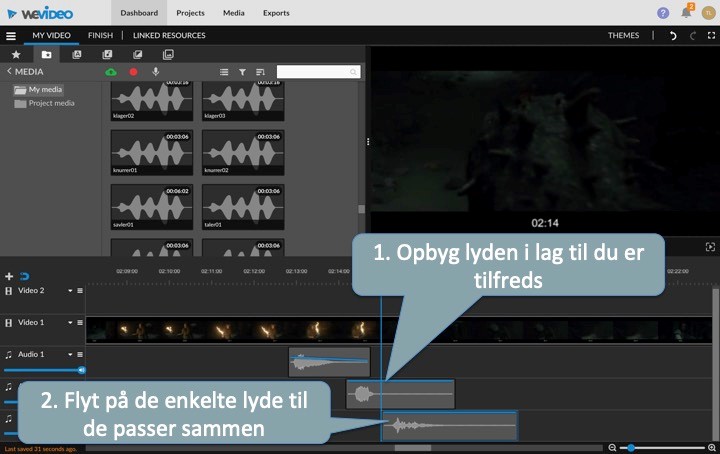Select the savler01 audio clip thumbnail
The width and height of the screenshot is (720, 454).
tap(152, 207)
